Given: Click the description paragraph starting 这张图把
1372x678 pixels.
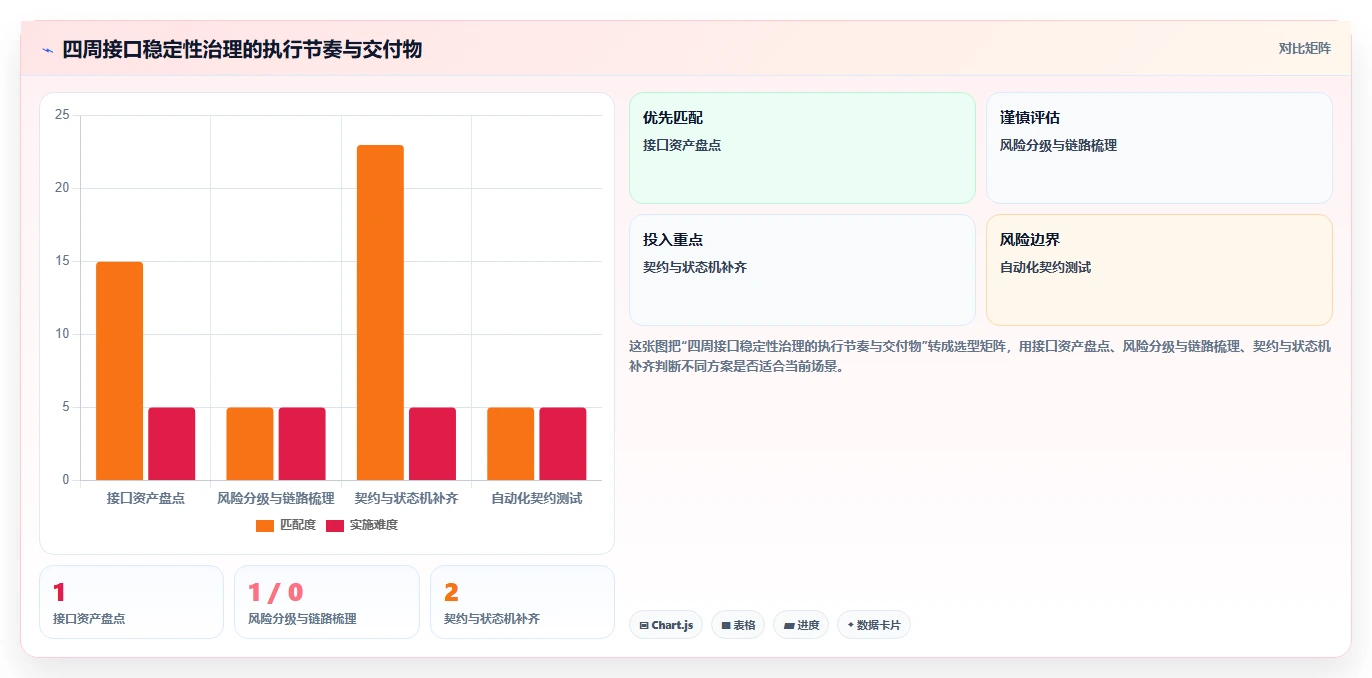Looking at the screenshot, I should click(980, 356).
